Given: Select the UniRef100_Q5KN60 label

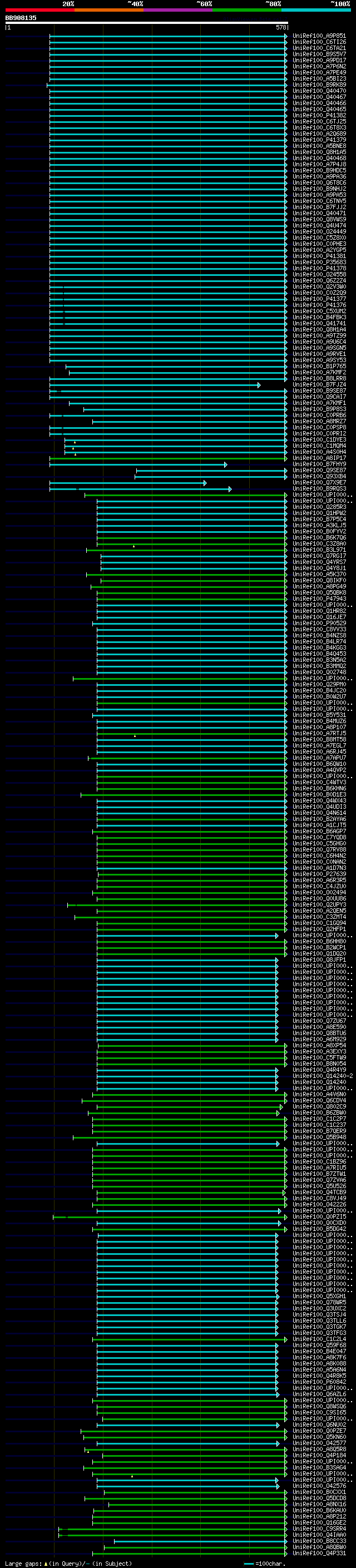Looking at the screenshot, I should tap(319, 1437).
